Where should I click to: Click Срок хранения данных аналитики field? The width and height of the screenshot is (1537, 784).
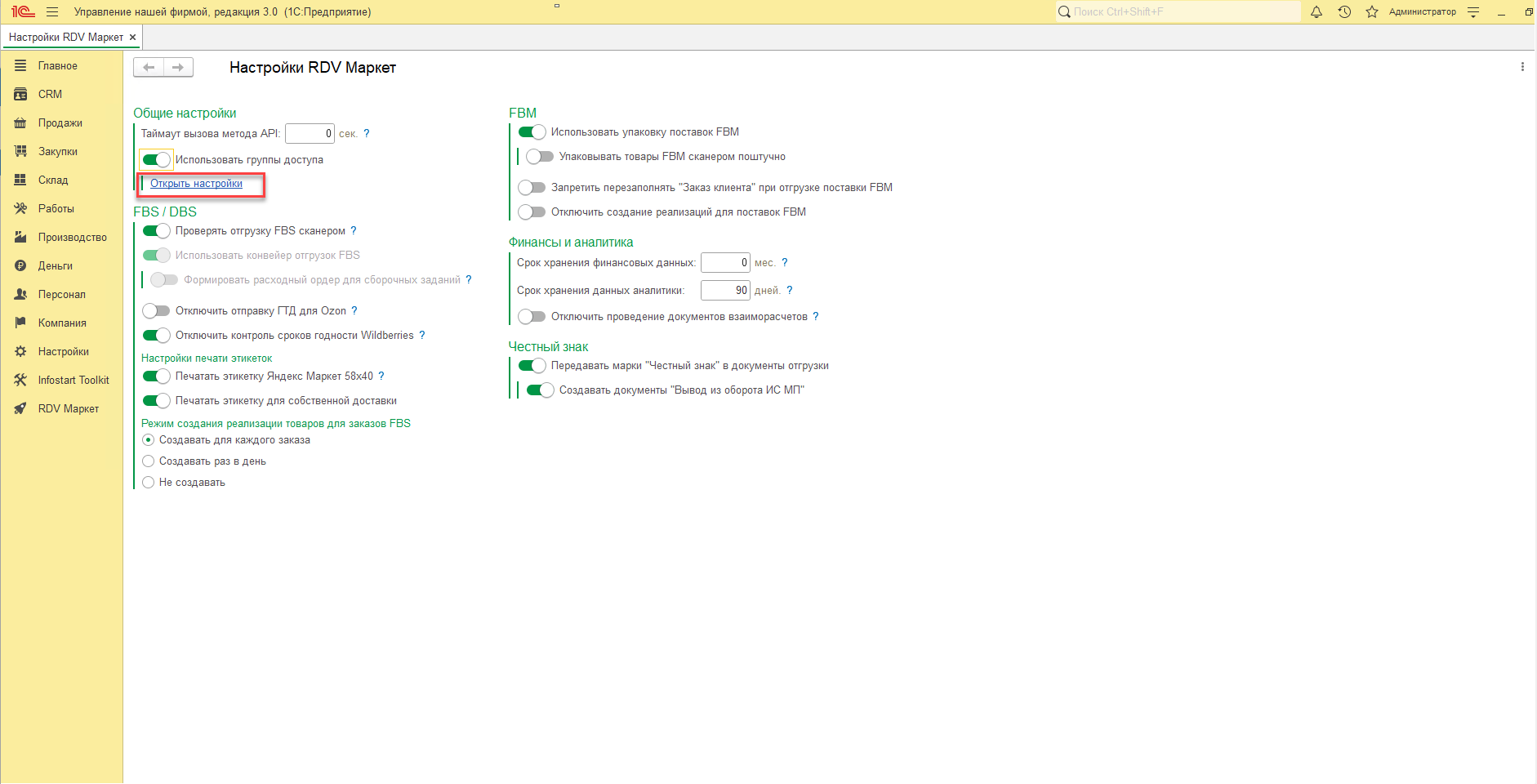coord(725,291)
